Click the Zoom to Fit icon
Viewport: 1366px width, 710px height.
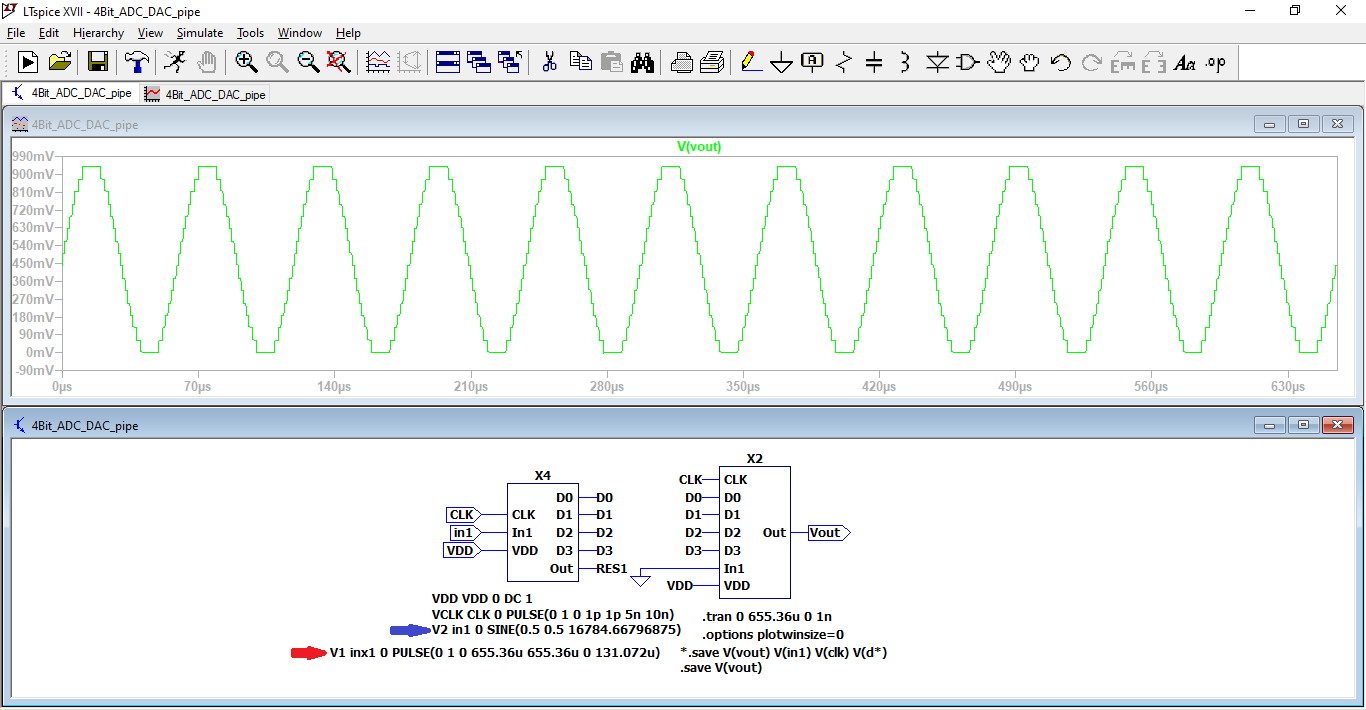pos(339,62)
